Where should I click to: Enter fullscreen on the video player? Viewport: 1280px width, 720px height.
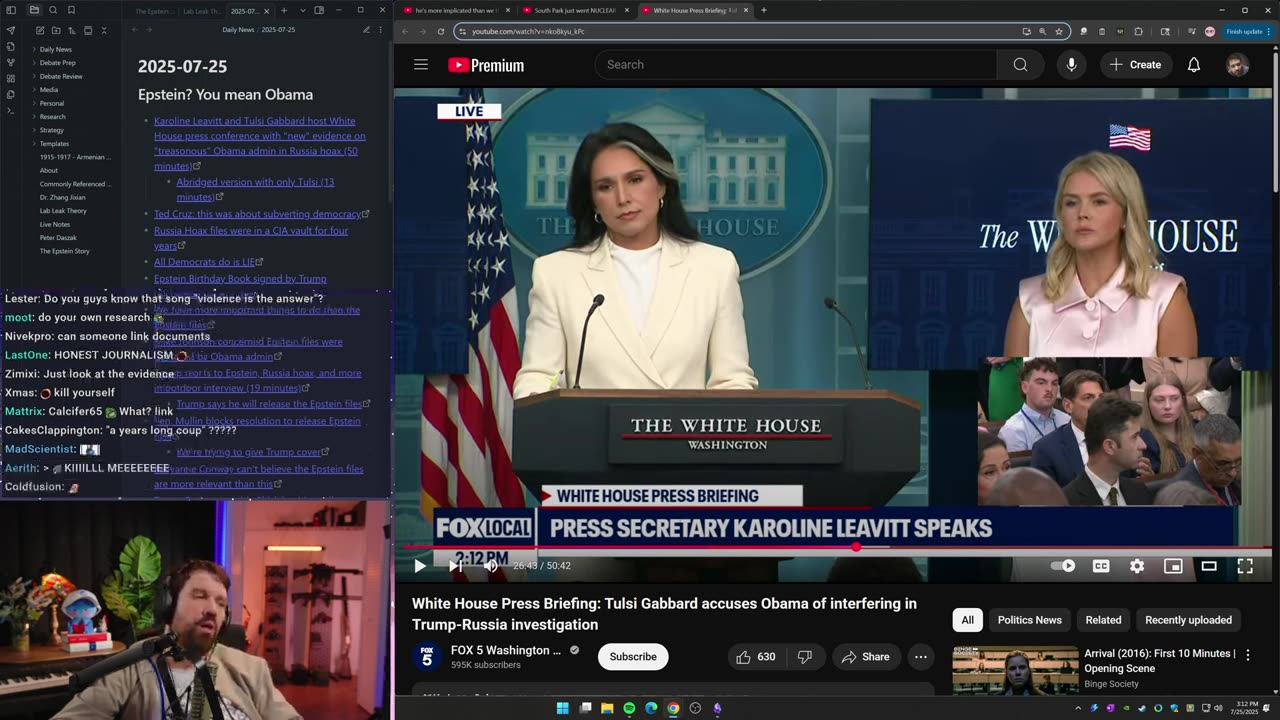point(1245,566)
